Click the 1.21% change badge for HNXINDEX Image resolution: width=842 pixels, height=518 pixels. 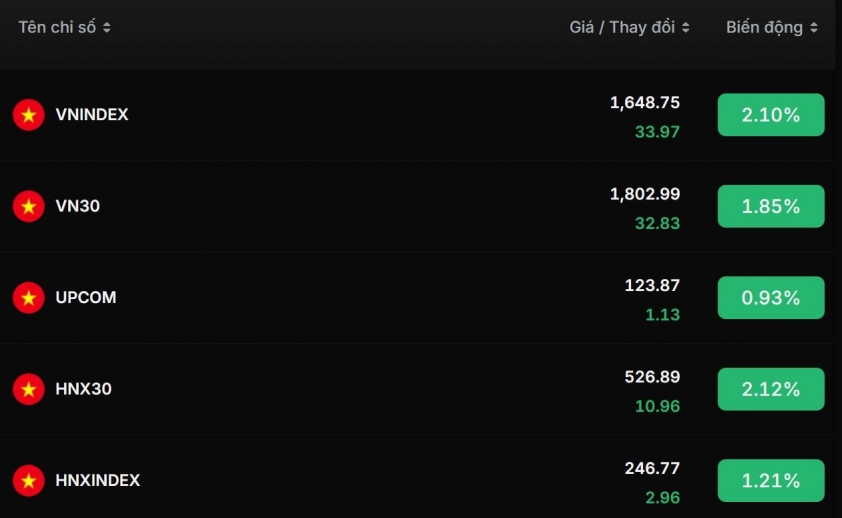[771, 480]
